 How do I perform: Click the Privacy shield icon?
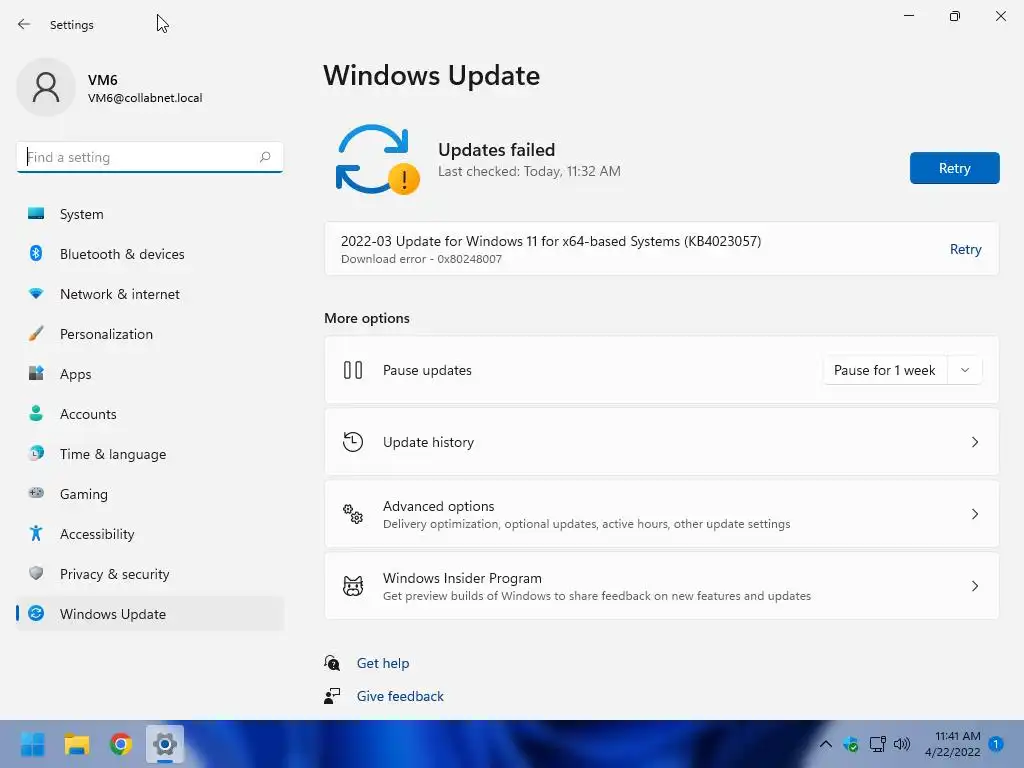click(x=36, y=573)
